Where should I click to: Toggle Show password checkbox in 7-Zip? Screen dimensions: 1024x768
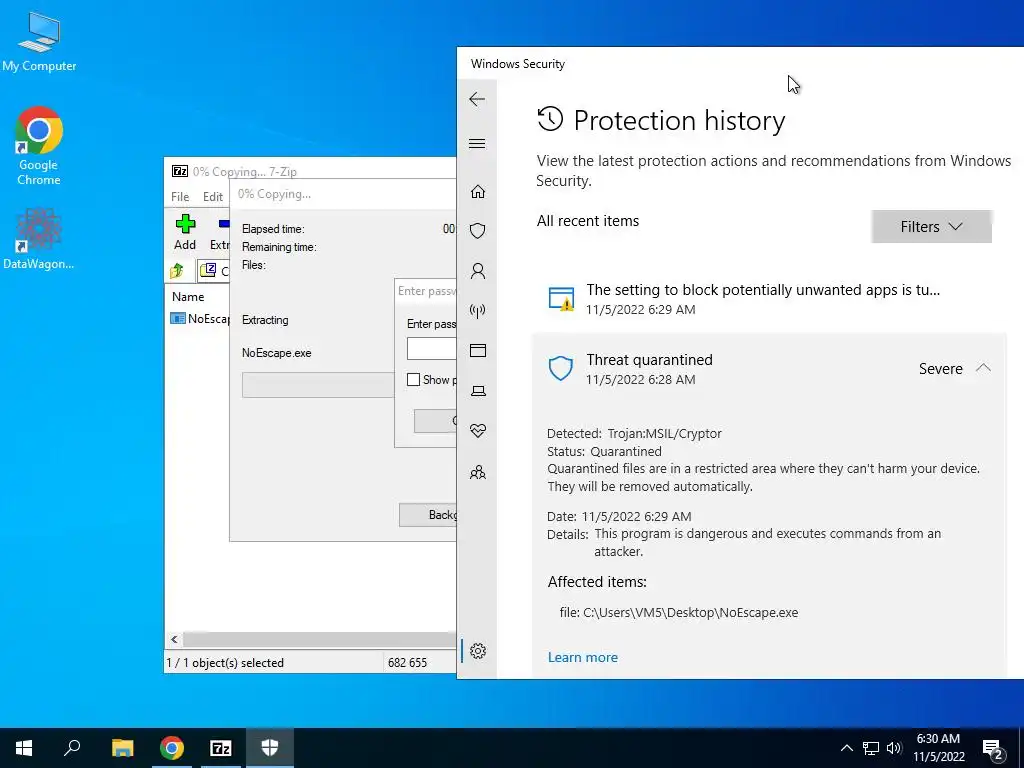click(413, 379)
